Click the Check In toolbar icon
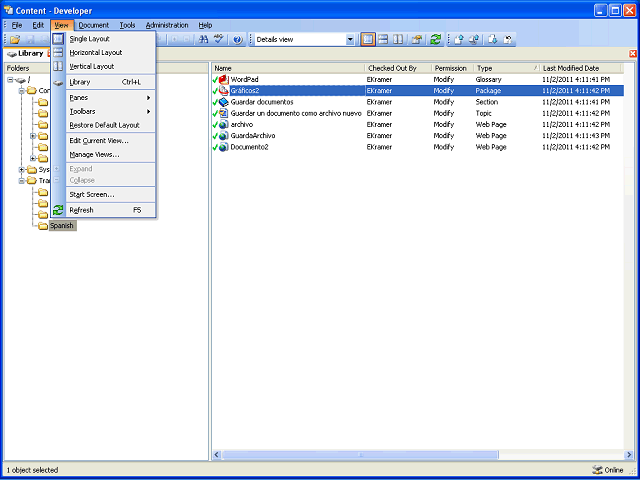This screenshot has height=480, width=640. [x=459, y=40]
